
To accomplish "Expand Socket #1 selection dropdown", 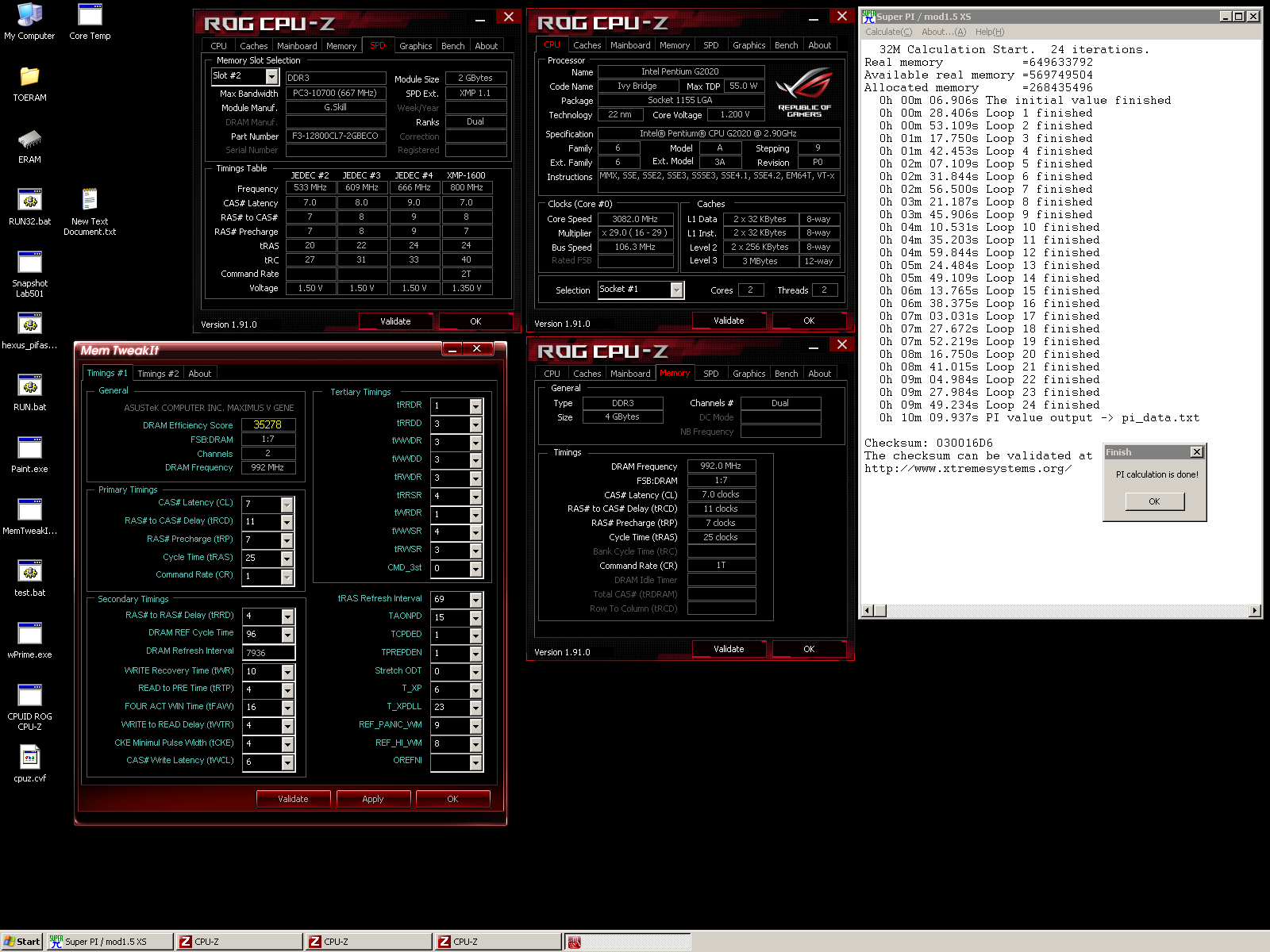I will coord(676,290).
